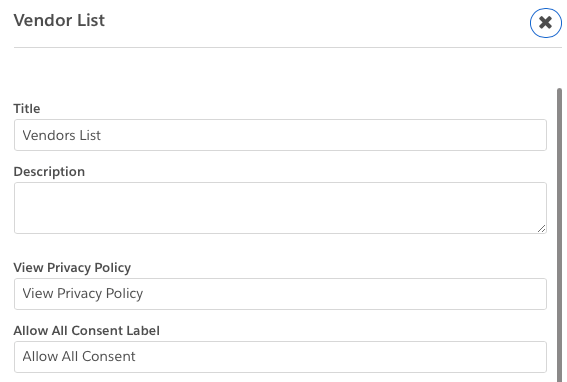Click the "Description" field label
The width and height of the screenshot is (567, 382).
pyautogui.click(x=49, y=172)
